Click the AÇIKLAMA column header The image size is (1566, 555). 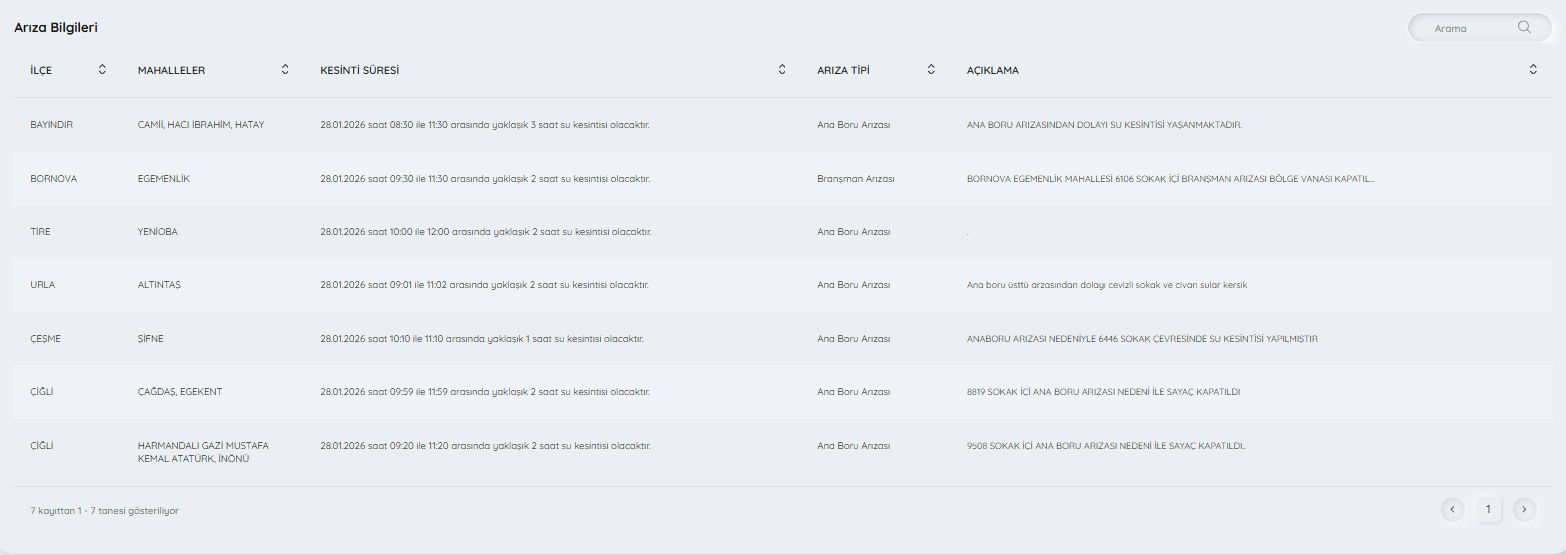tap(992, 70)
